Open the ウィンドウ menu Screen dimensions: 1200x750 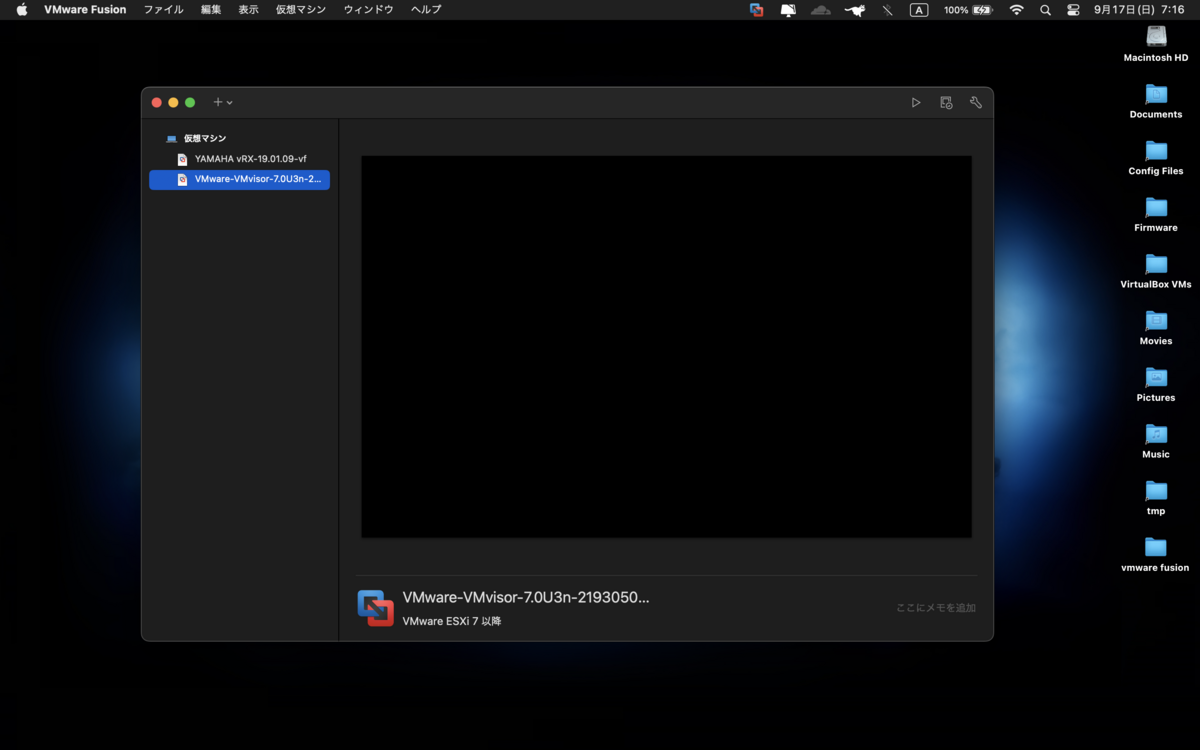(368, 10)
